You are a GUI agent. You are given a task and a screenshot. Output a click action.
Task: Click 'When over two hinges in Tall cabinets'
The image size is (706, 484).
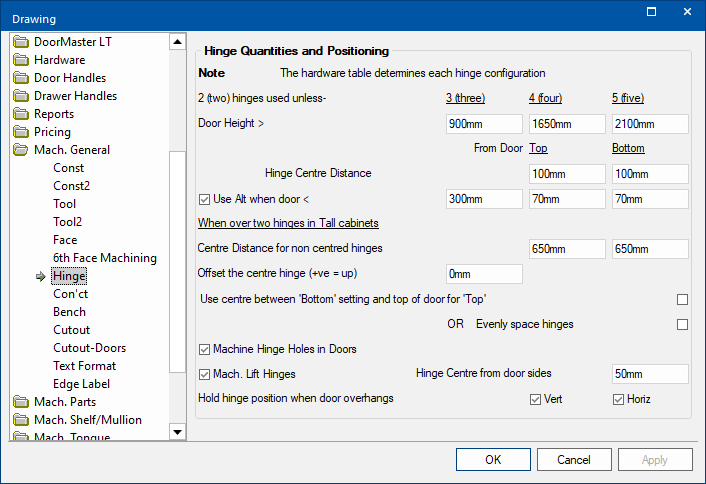288,223
